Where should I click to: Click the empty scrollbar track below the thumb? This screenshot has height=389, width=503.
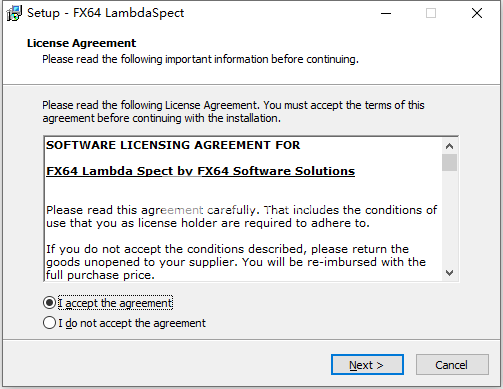[x=449, y=218]
